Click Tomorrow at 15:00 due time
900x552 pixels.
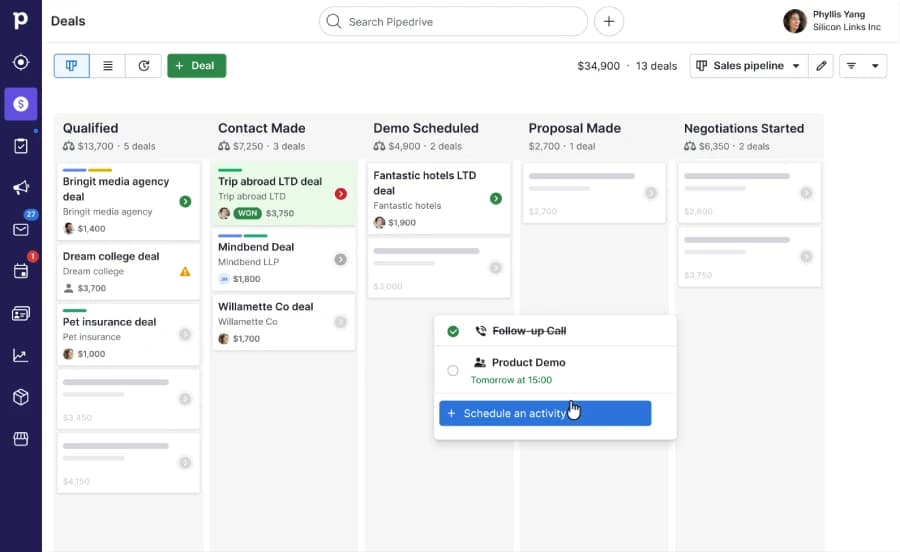click(x=511, y=380)
